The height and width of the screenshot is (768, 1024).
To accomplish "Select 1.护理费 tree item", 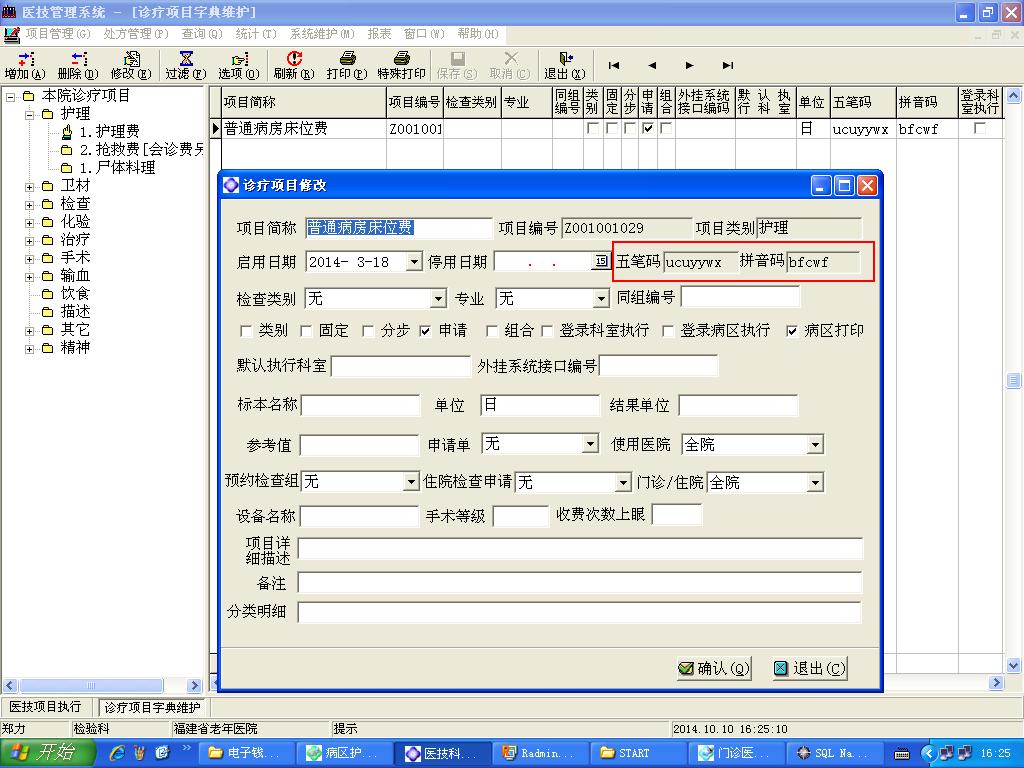I will point(109,131).
